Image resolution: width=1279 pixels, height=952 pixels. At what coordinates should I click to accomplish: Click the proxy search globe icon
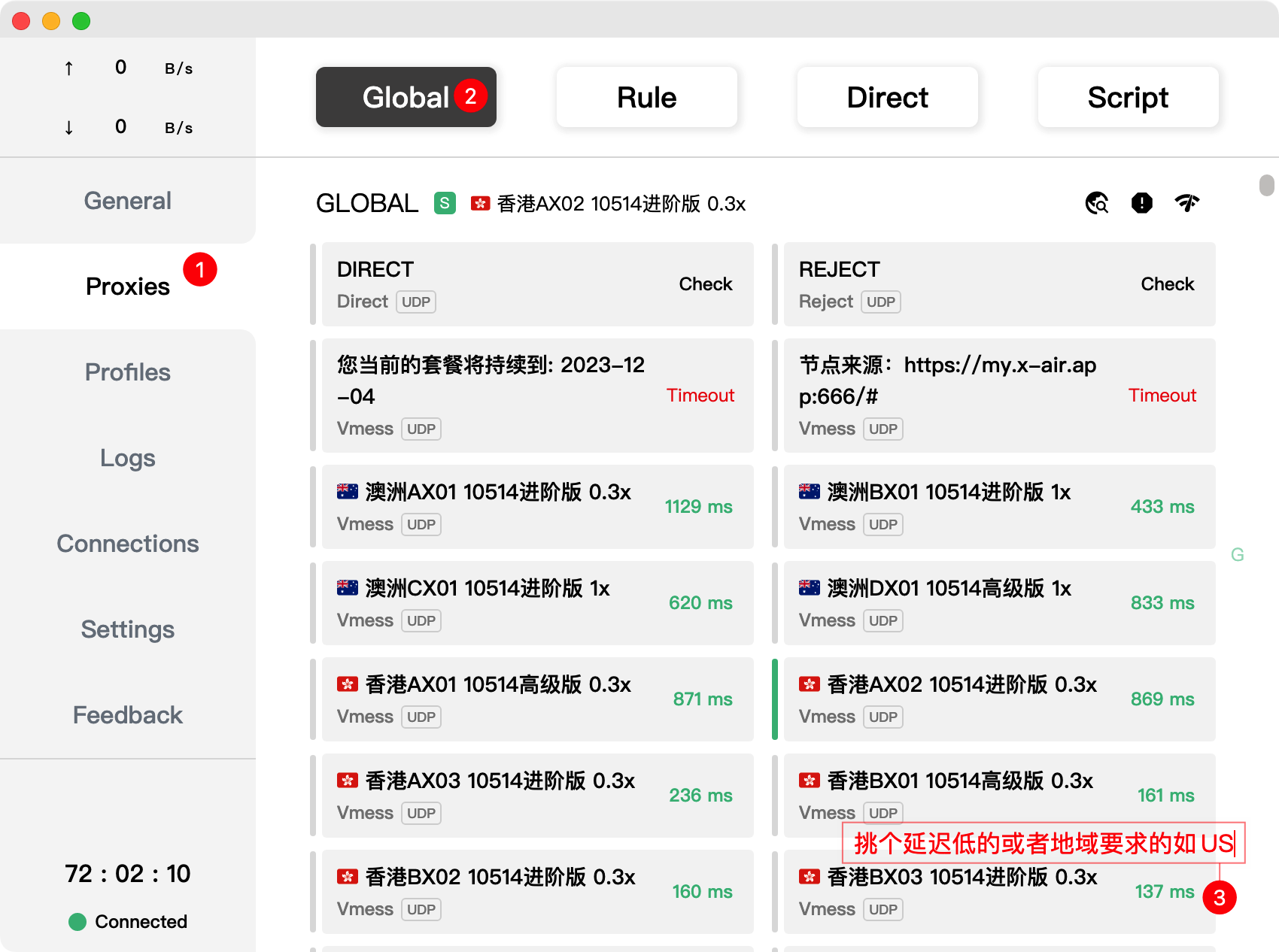click(x=1097, y=203)
